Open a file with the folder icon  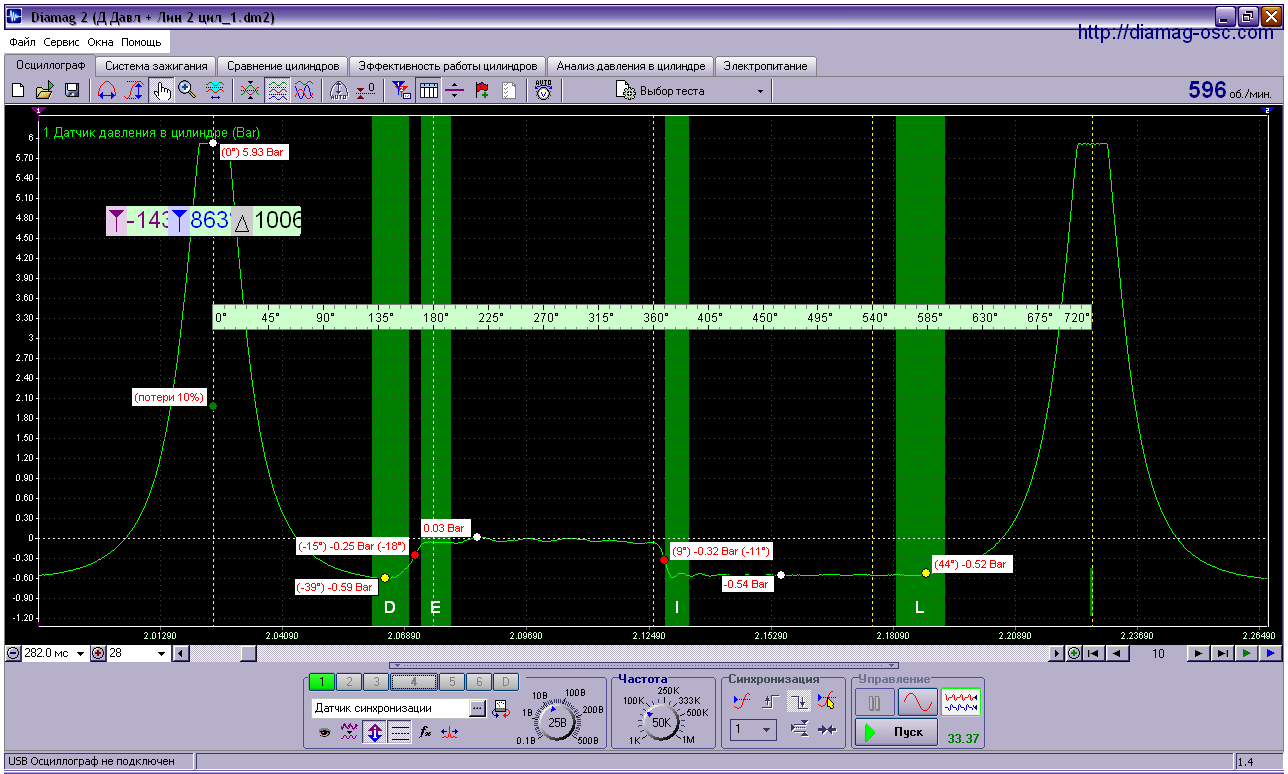coord(45,91)
